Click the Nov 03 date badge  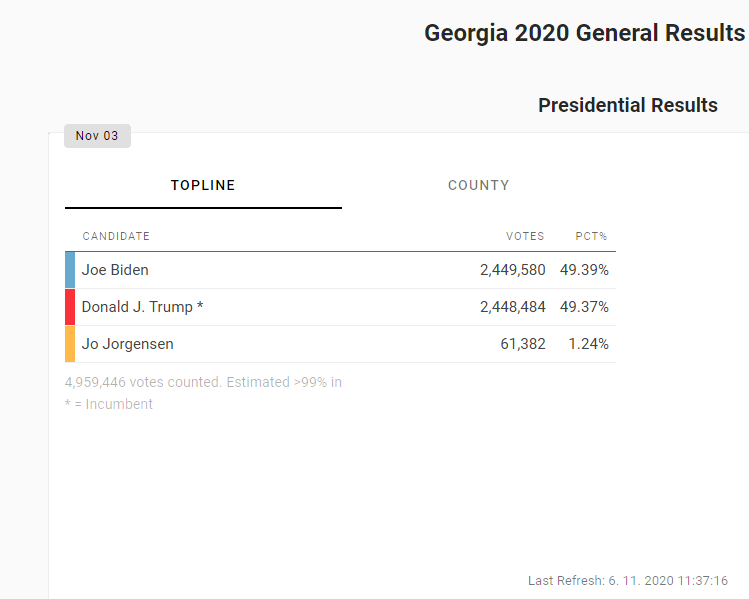(97, 136)
